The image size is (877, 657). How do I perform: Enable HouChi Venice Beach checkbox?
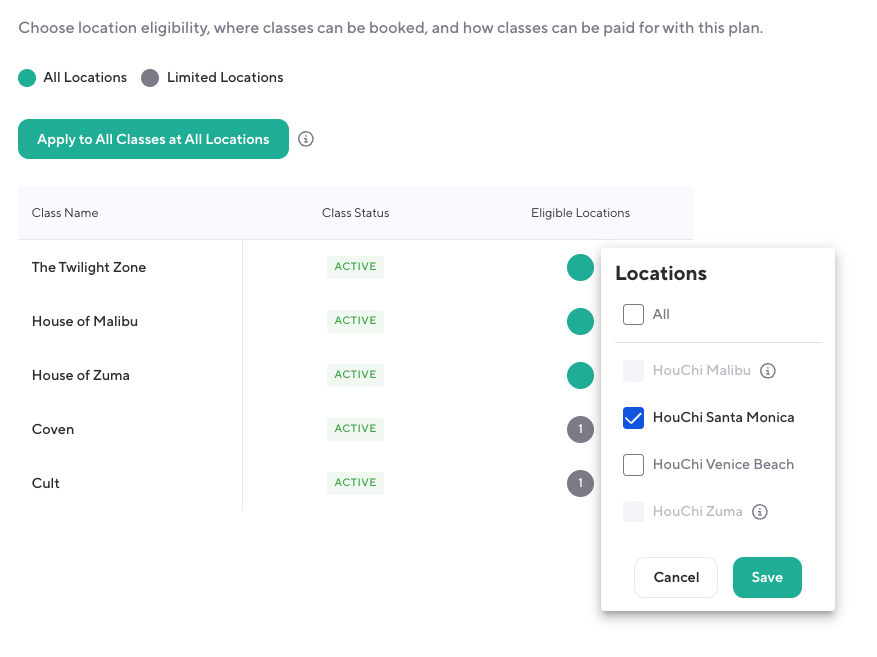click(x=633, y=465)
